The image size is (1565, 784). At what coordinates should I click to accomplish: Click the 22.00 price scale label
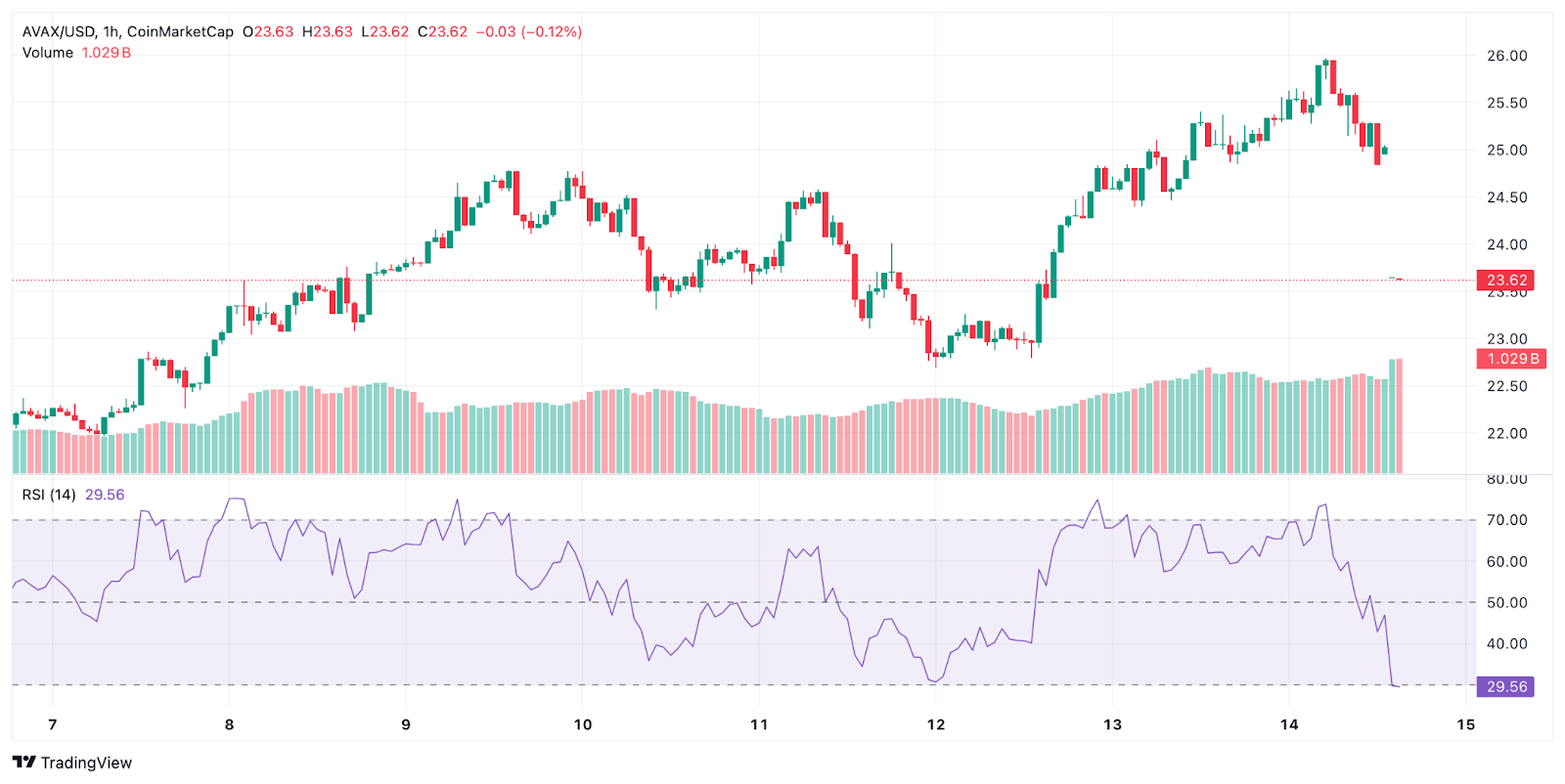tap(1506, 433)
